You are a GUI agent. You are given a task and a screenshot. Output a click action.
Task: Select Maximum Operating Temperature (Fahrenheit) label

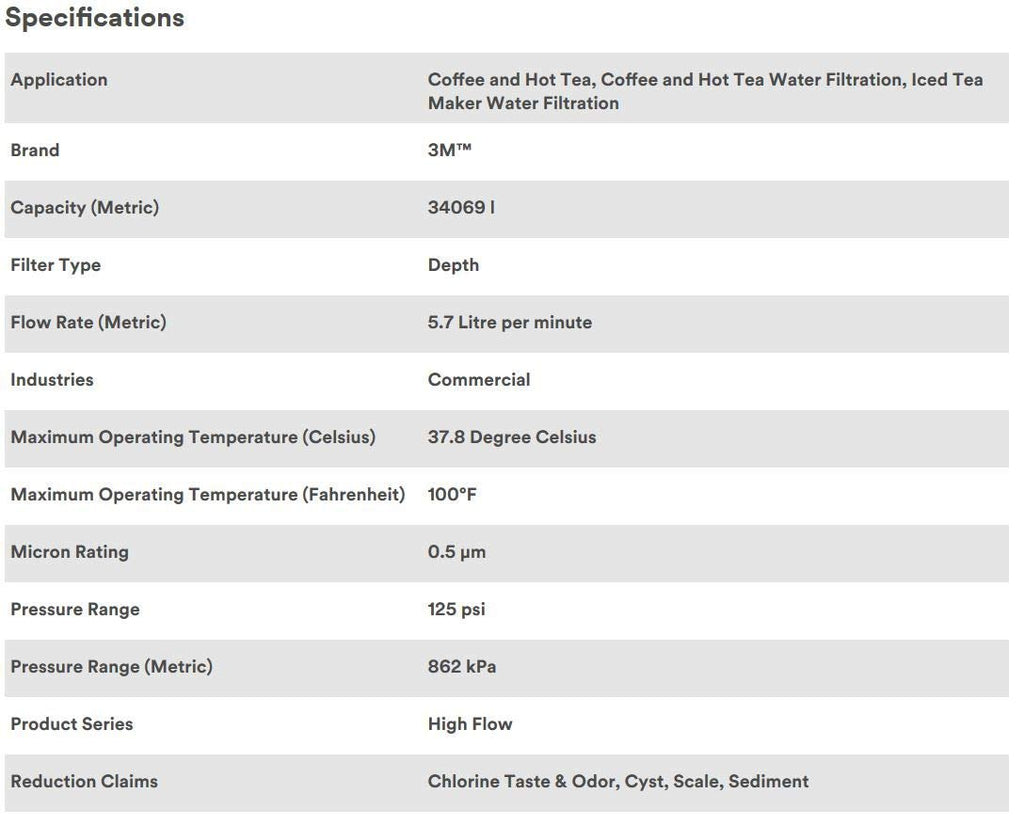coord(208,494)
